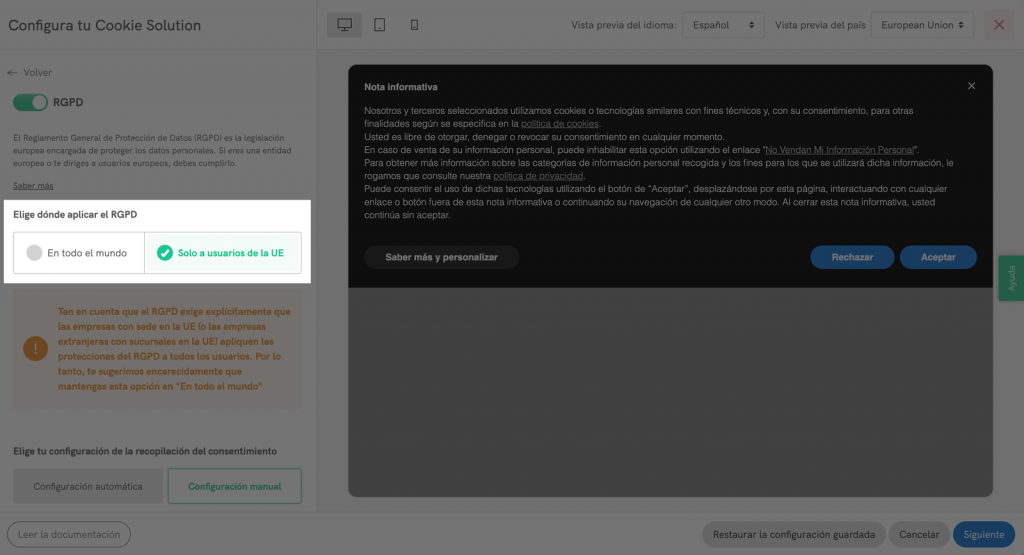The height and width of the screenshot is (555, 1024).
Task: Select 'En todo el mundo' option
Action: (x=78, y=253)
